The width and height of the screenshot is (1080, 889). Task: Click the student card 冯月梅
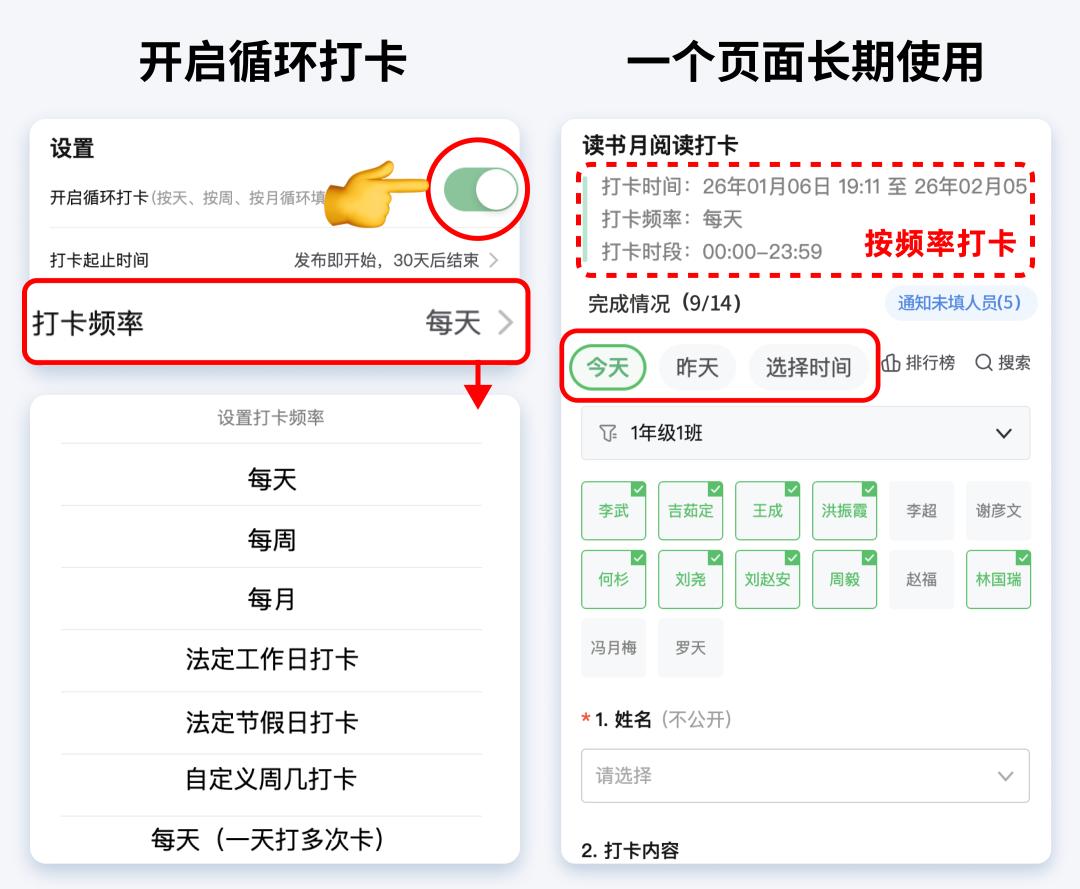pyautogui.click(x=613, y=647)
